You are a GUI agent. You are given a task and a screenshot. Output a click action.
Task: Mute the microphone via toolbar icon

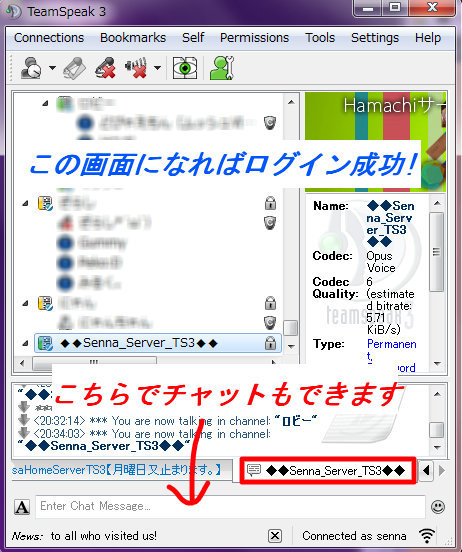point(106,68)
